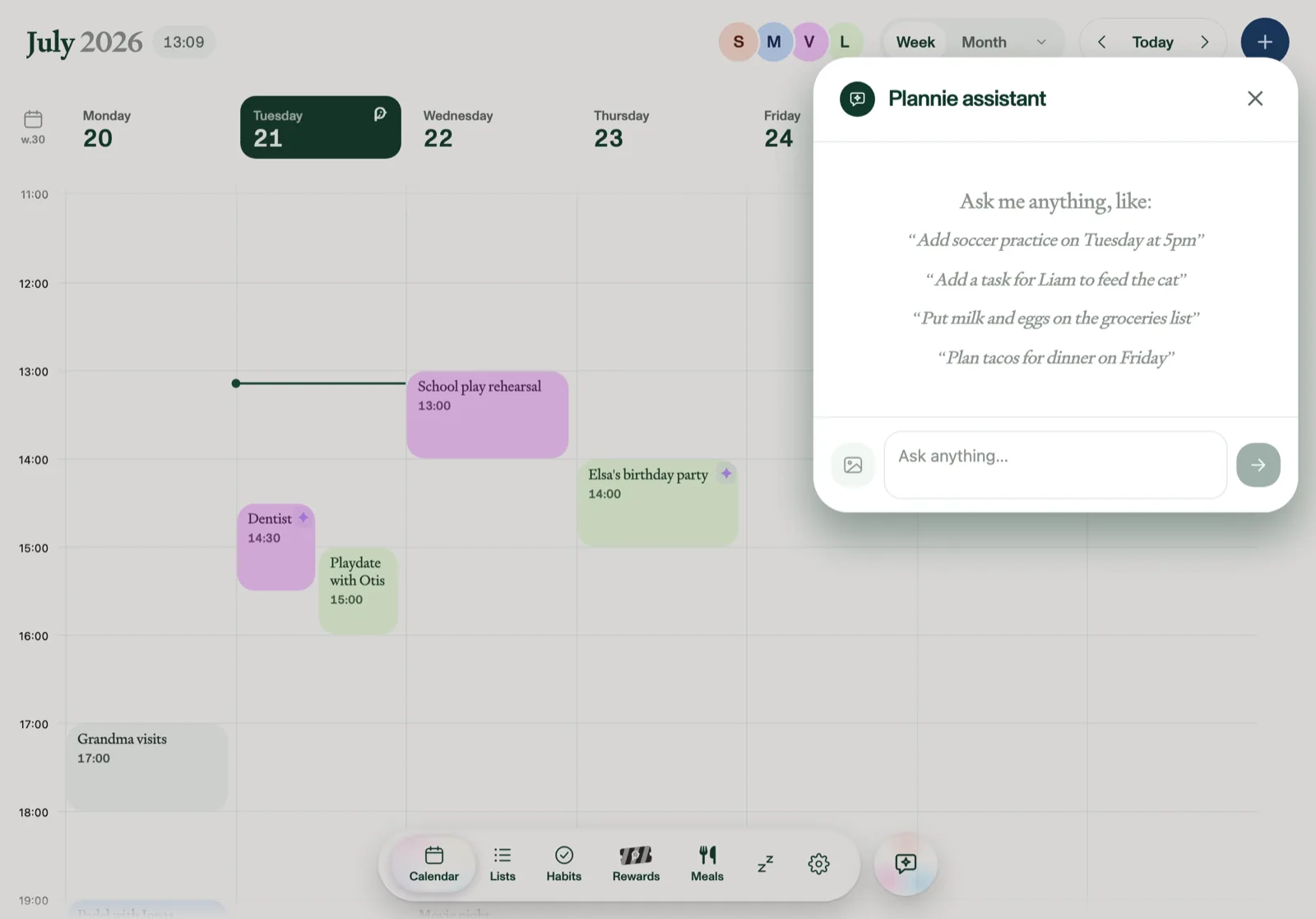This screenshot has width=1316, height=919.
Task: Focus the Ask anything input field
Action: pyautogui.click(x=1055, y=465)
